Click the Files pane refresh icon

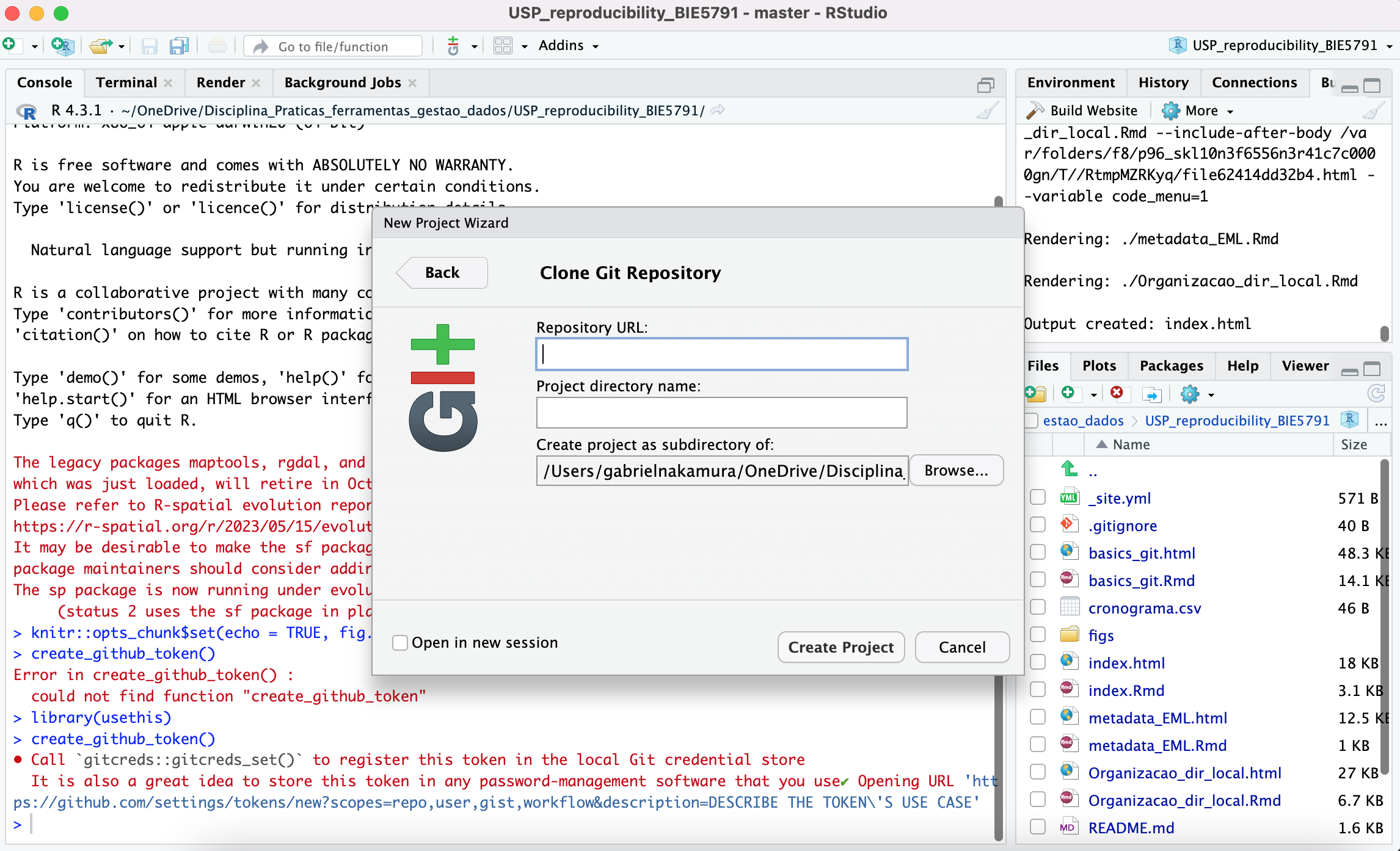1376,394
